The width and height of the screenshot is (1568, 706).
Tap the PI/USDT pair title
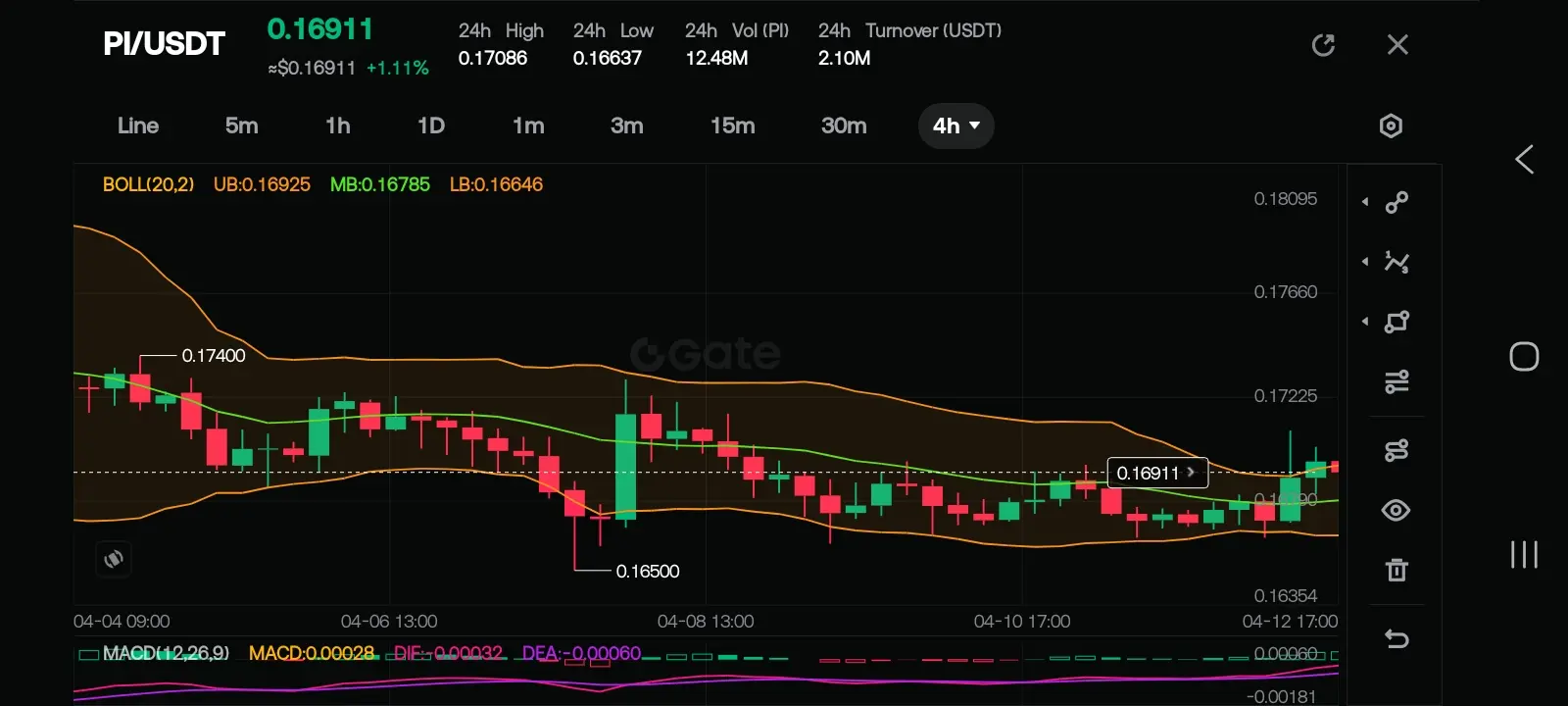[164, 44]
